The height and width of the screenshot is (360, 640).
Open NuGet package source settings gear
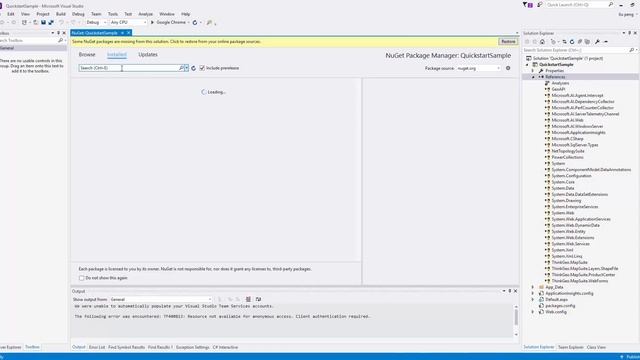click(508, 68)
